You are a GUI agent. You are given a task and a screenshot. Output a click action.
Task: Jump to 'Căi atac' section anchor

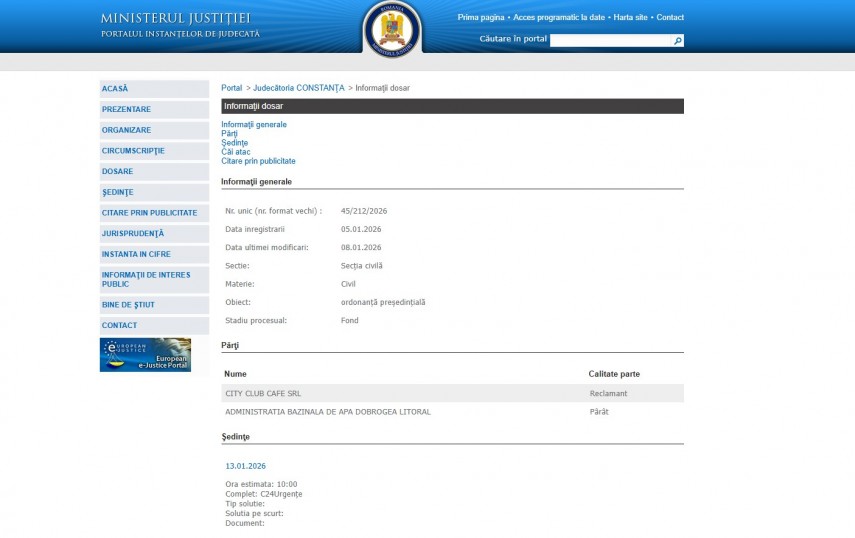coord(235,152)
